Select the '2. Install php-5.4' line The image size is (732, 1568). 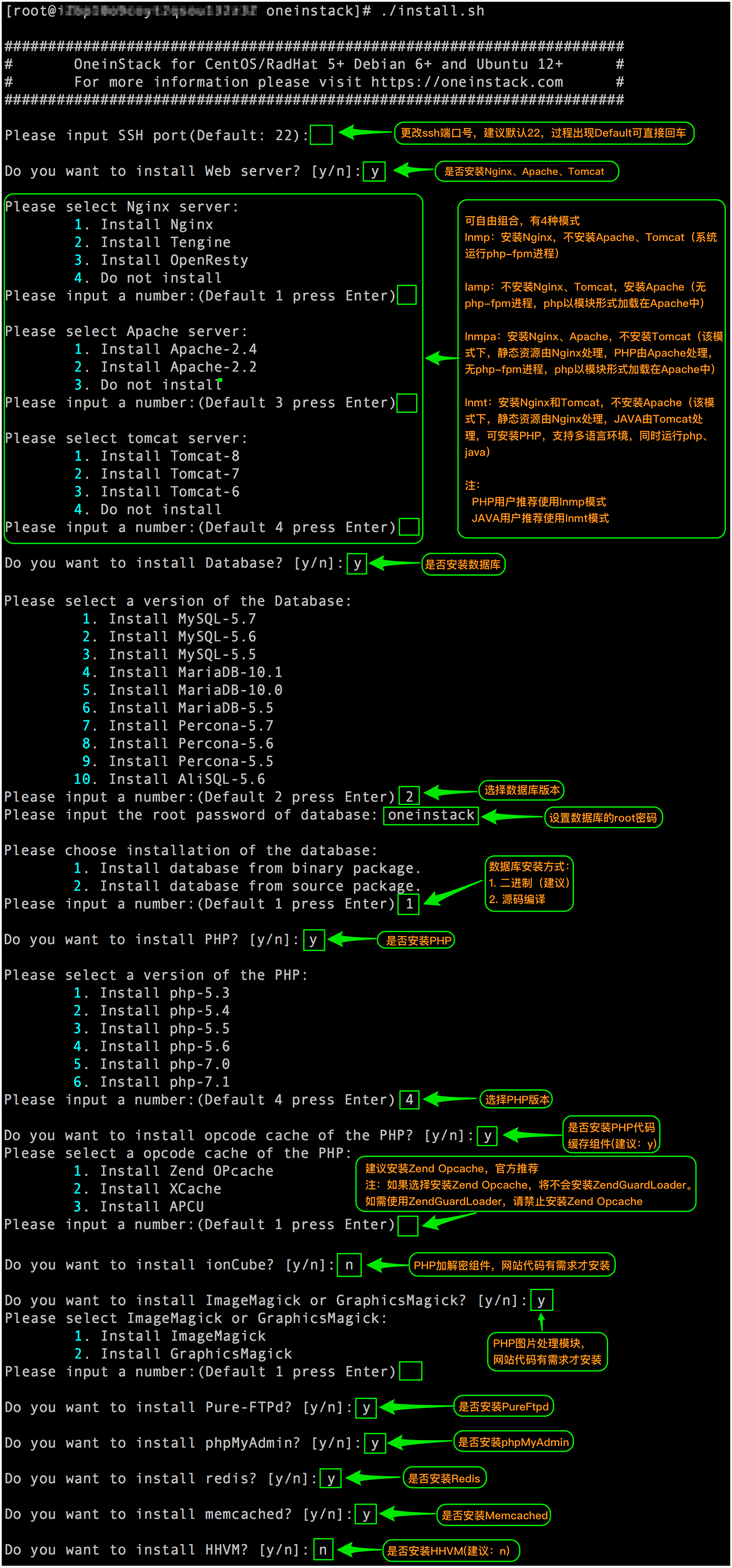pyautogui.click(x=152, y=1011)
